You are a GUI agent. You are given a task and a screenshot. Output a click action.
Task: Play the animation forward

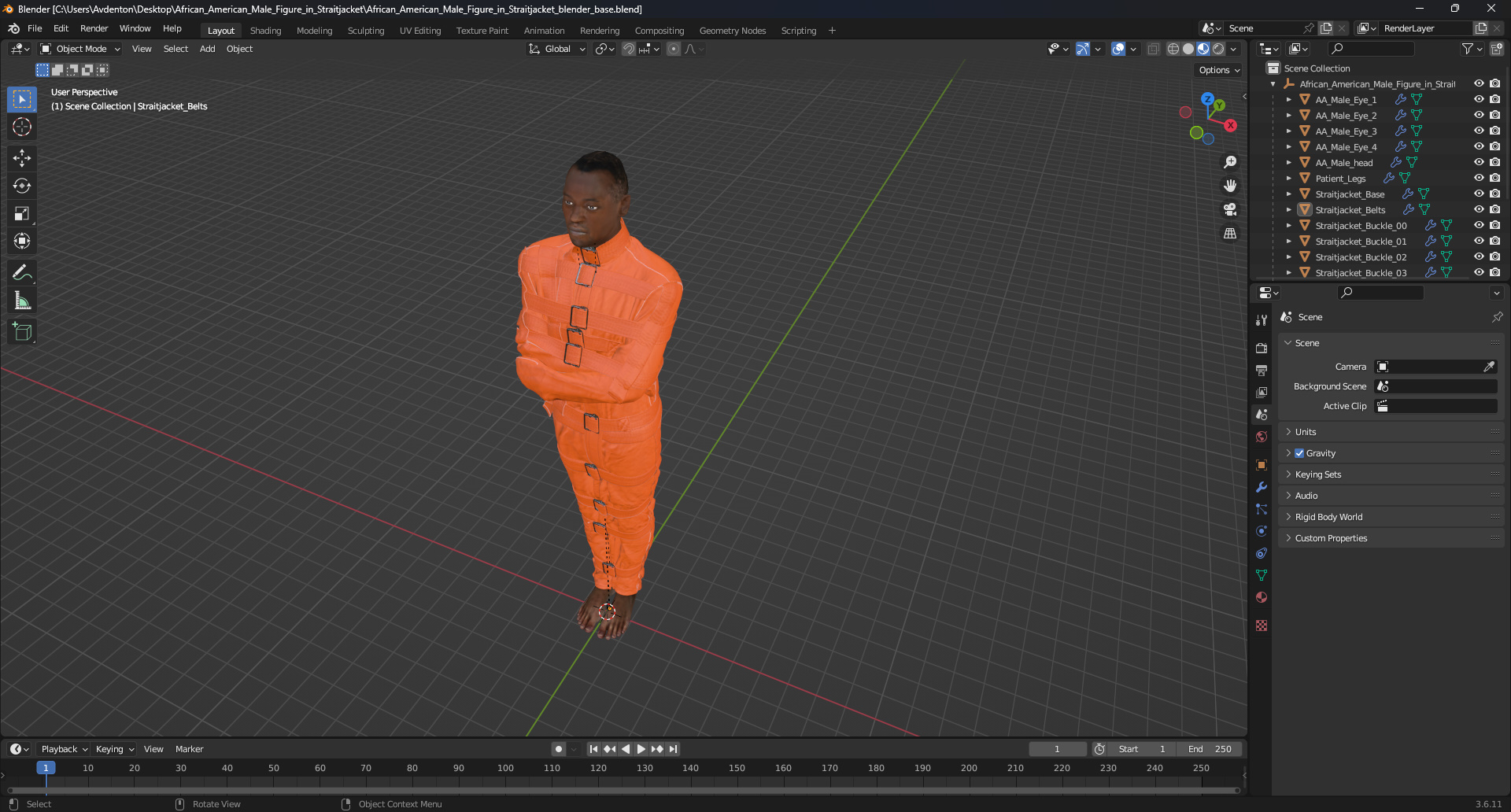pyautogui.click(x=641, y=749)
